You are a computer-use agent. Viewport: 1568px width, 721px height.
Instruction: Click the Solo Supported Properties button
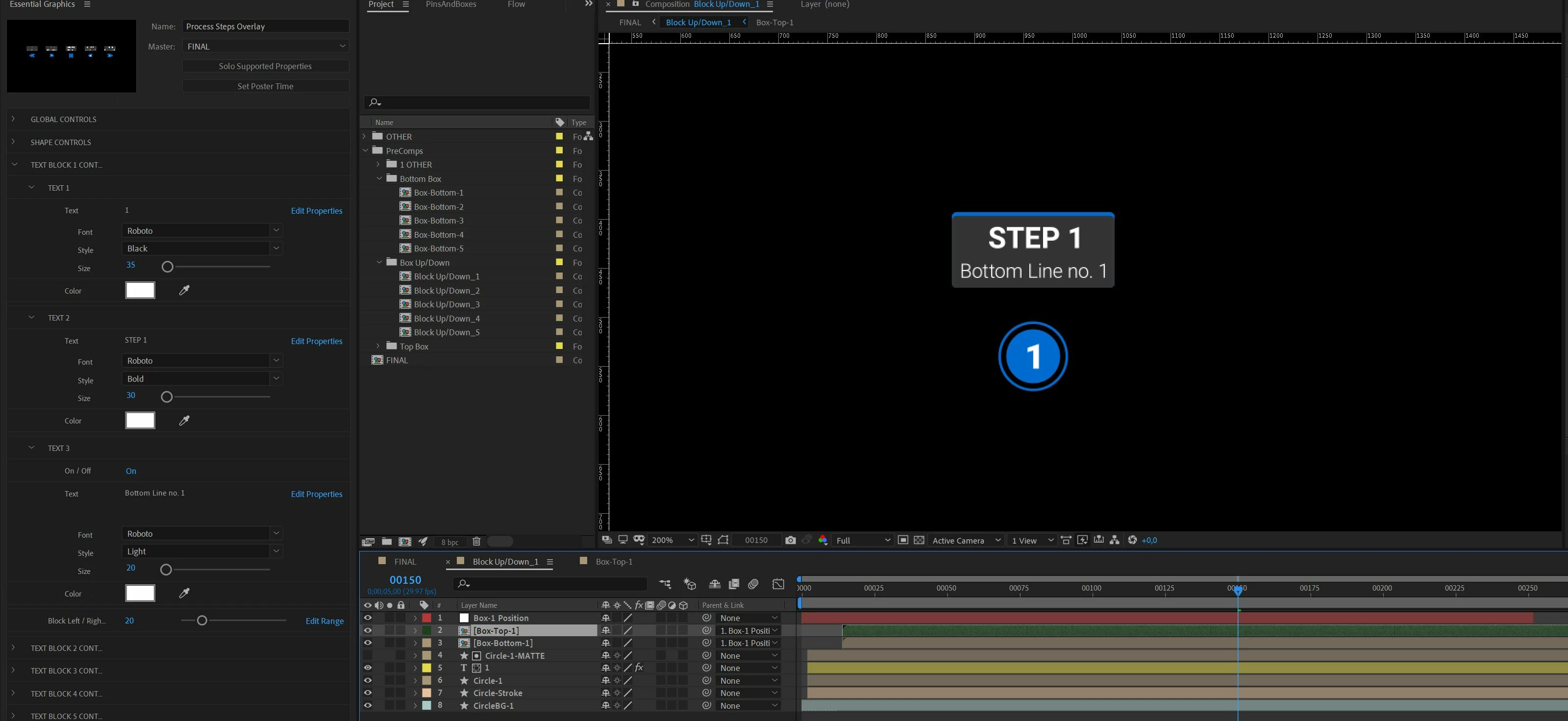click(265, 66)
